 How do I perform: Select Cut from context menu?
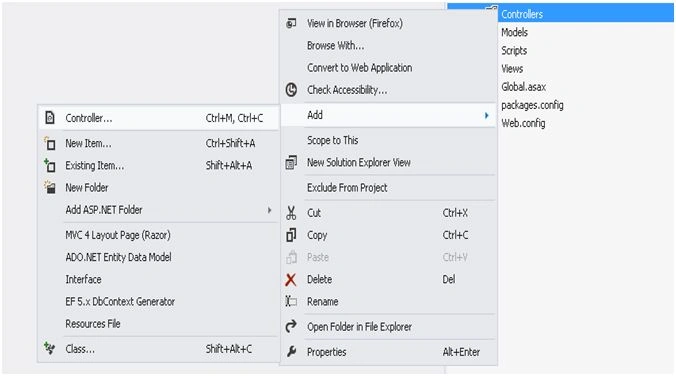388,213
